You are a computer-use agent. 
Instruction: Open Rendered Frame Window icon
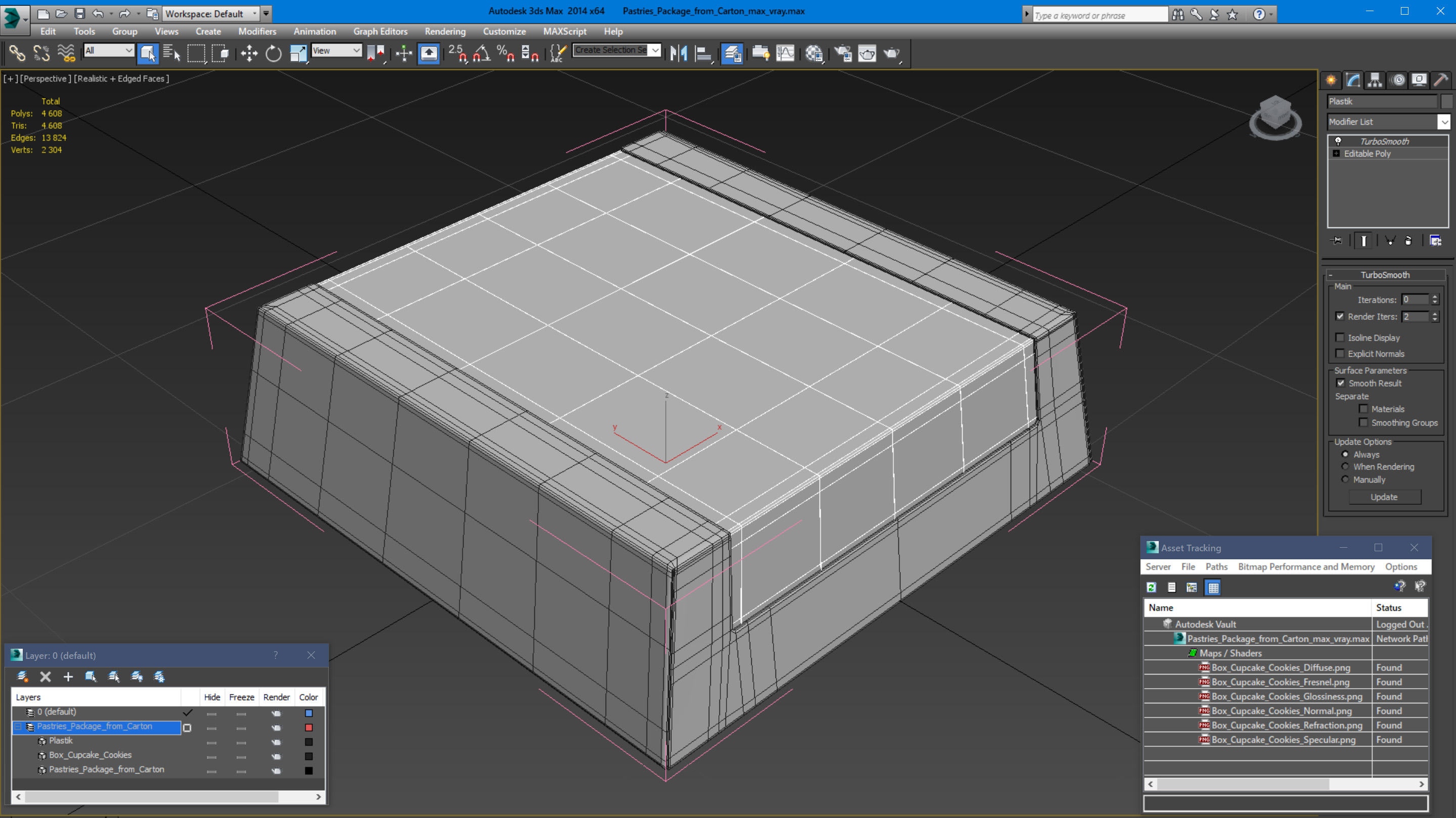pos(867,53)
